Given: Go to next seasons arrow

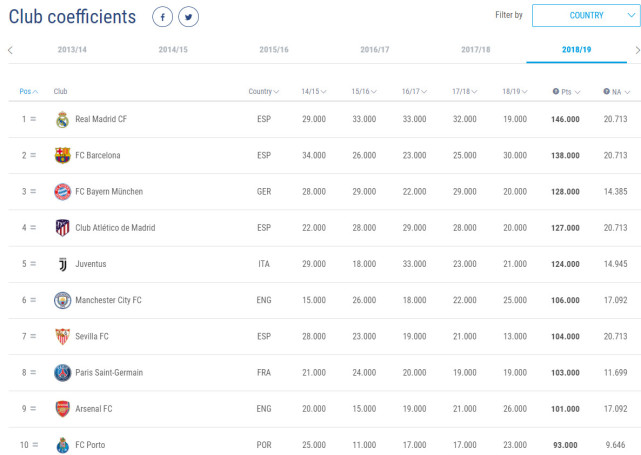Looking at the screenshot, I should [637, 50].
